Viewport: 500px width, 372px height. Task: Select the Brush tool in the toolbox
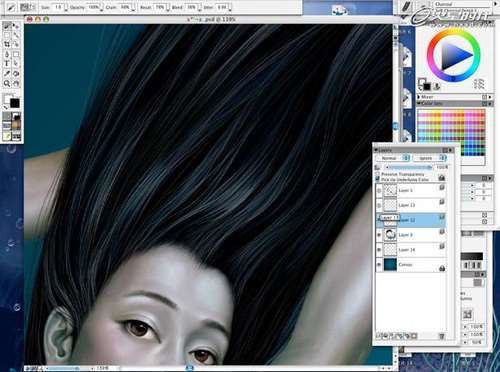7,26
